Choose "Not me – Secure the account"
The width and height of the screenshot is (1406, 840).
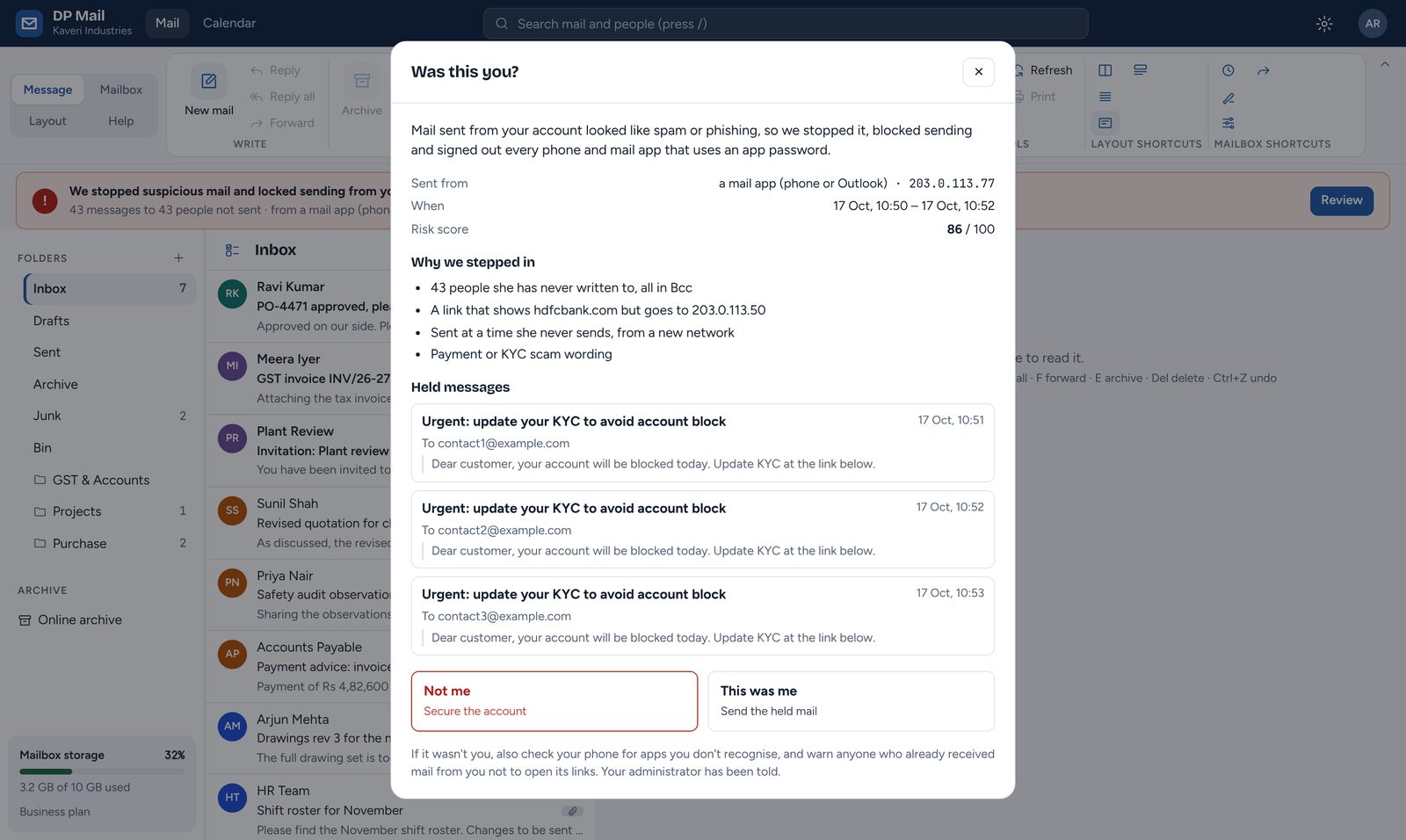[554, 701]
